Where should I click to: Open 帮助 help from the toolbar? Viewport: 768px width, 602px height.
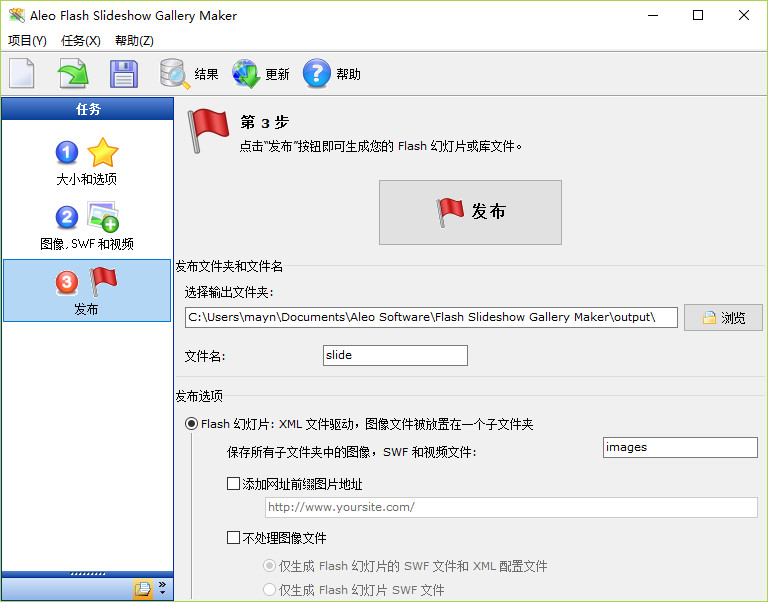pos(332,73)
